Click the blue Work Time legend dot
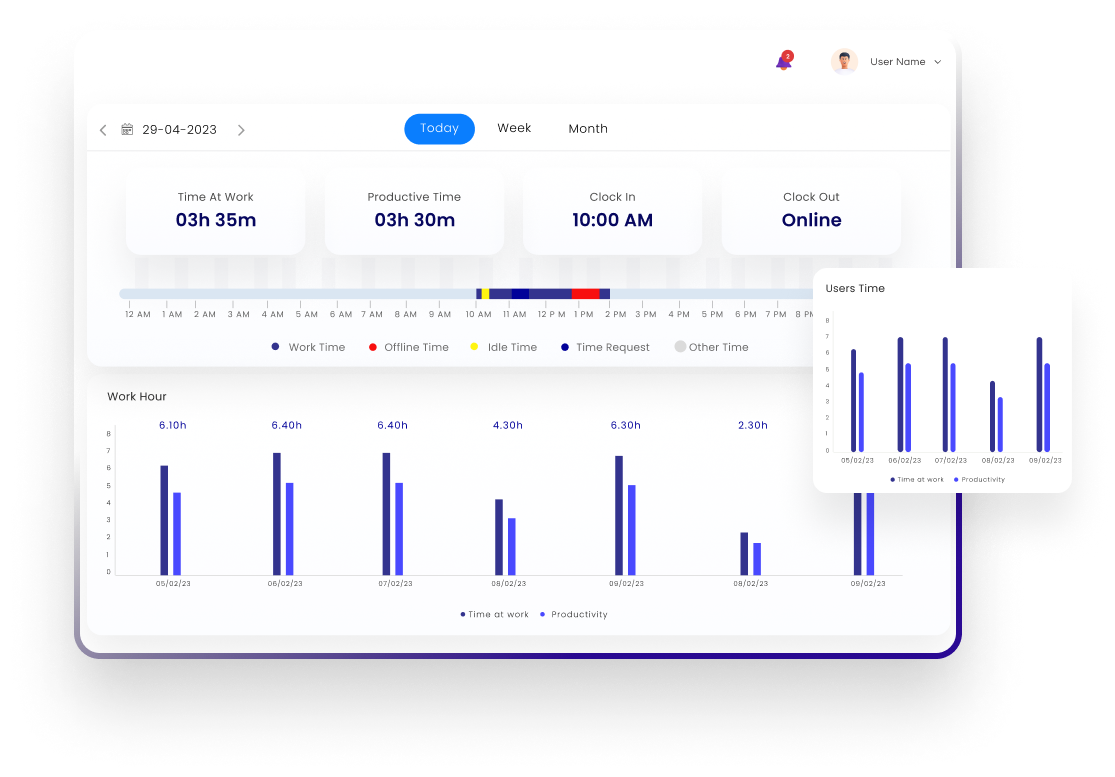The height and width of the screenshot is (777, 1115). (274, 346)
